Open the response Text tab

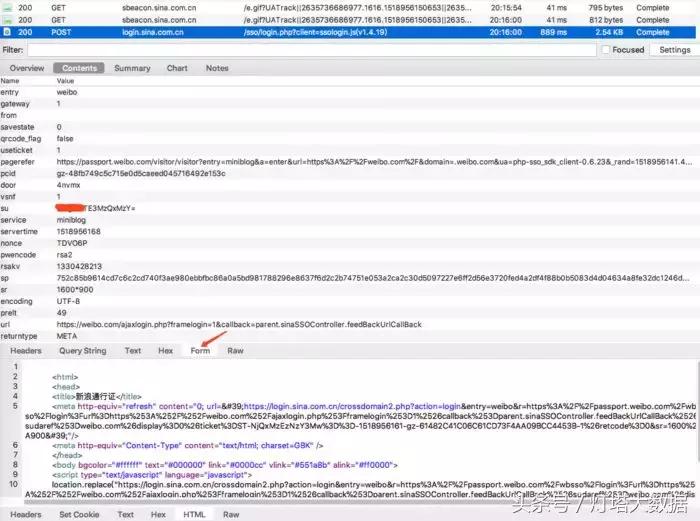[125, 514]
